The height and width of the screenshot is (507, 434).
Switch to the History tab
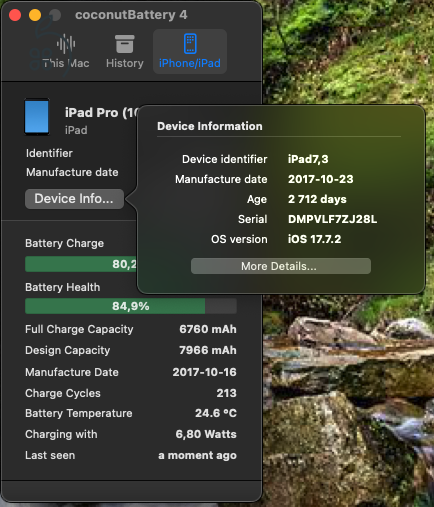pyautogui.click(x=125, y=52)
